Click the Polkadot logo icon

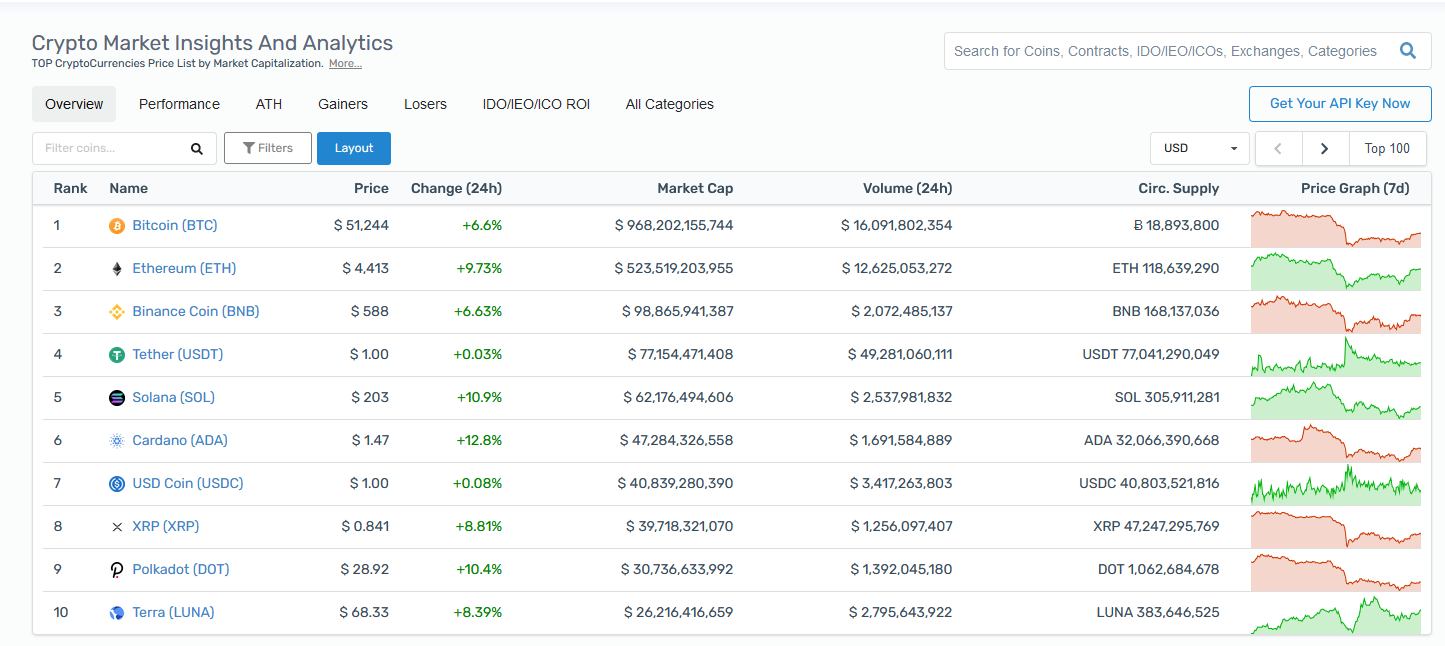117,570
